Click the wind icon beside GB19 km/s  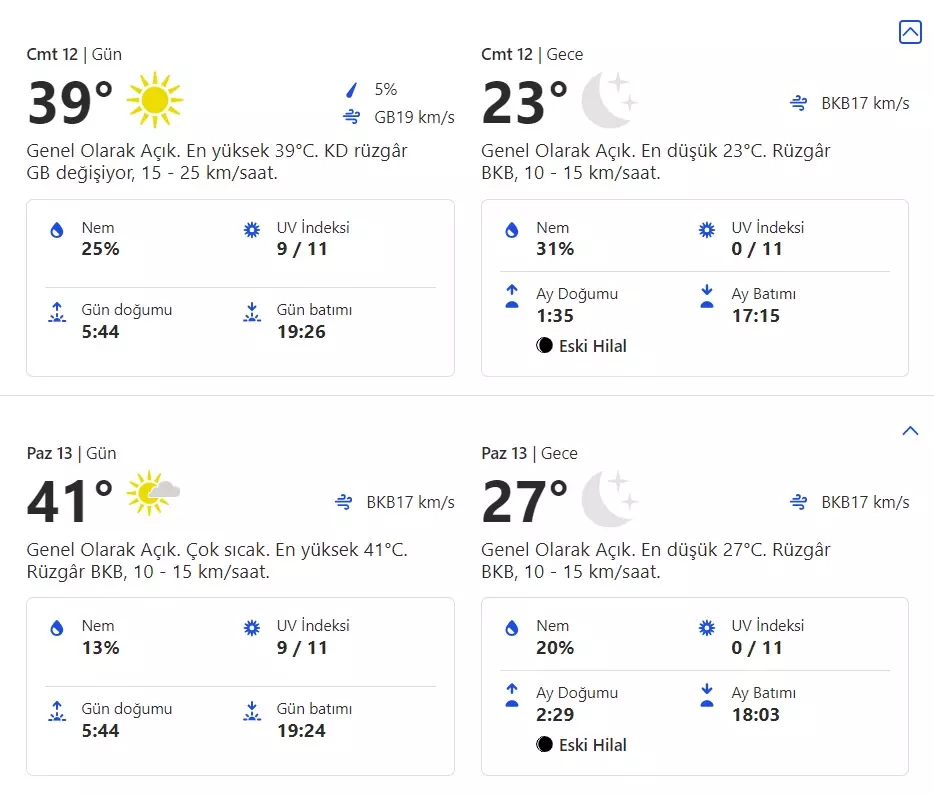pos(351,117)
